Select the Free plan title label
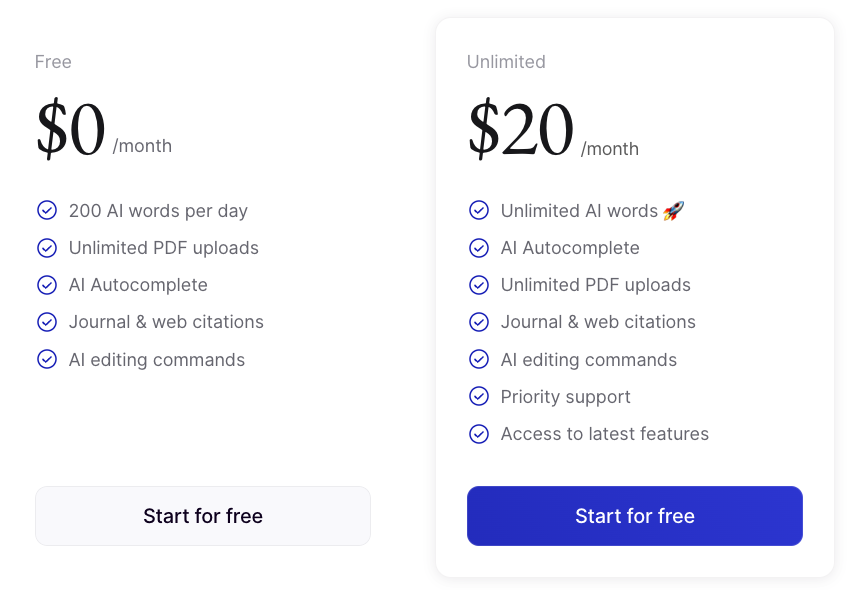Image resolution: width=857 pixels, height=590 pixels. (53, 62)
